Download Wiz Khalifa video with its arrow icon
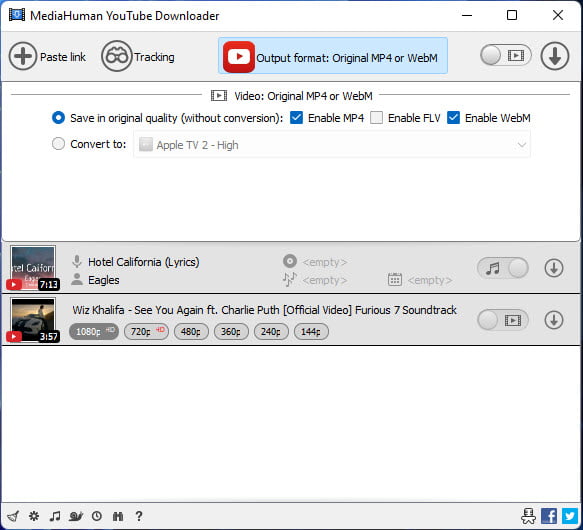583x530 pixels. tap(554, 320)
